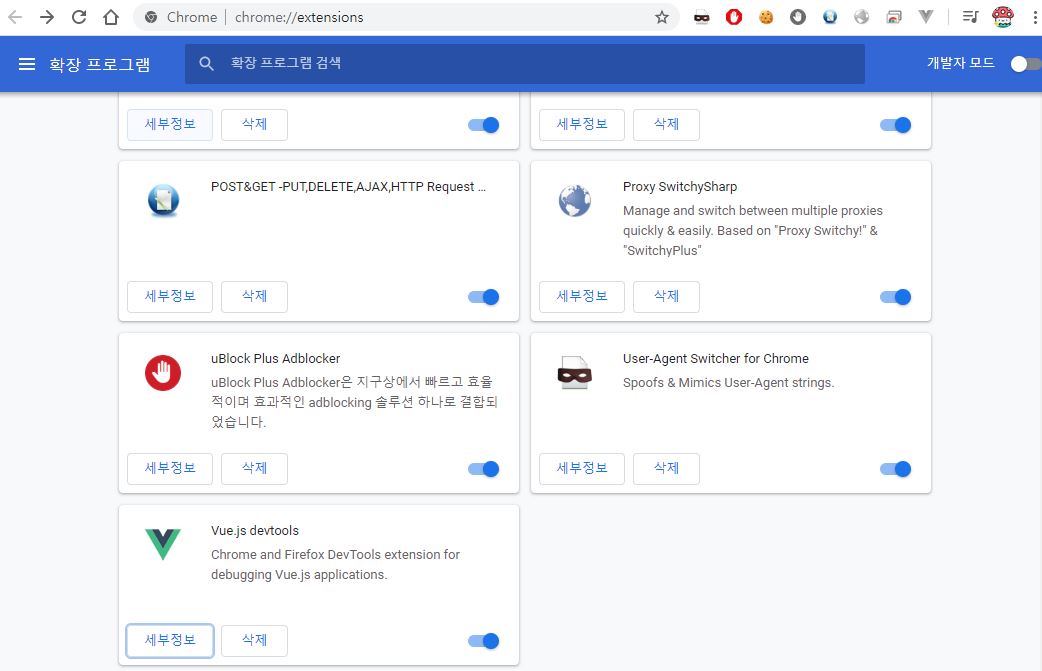Disable the Vue.js devtools toggle

(483, 641)
